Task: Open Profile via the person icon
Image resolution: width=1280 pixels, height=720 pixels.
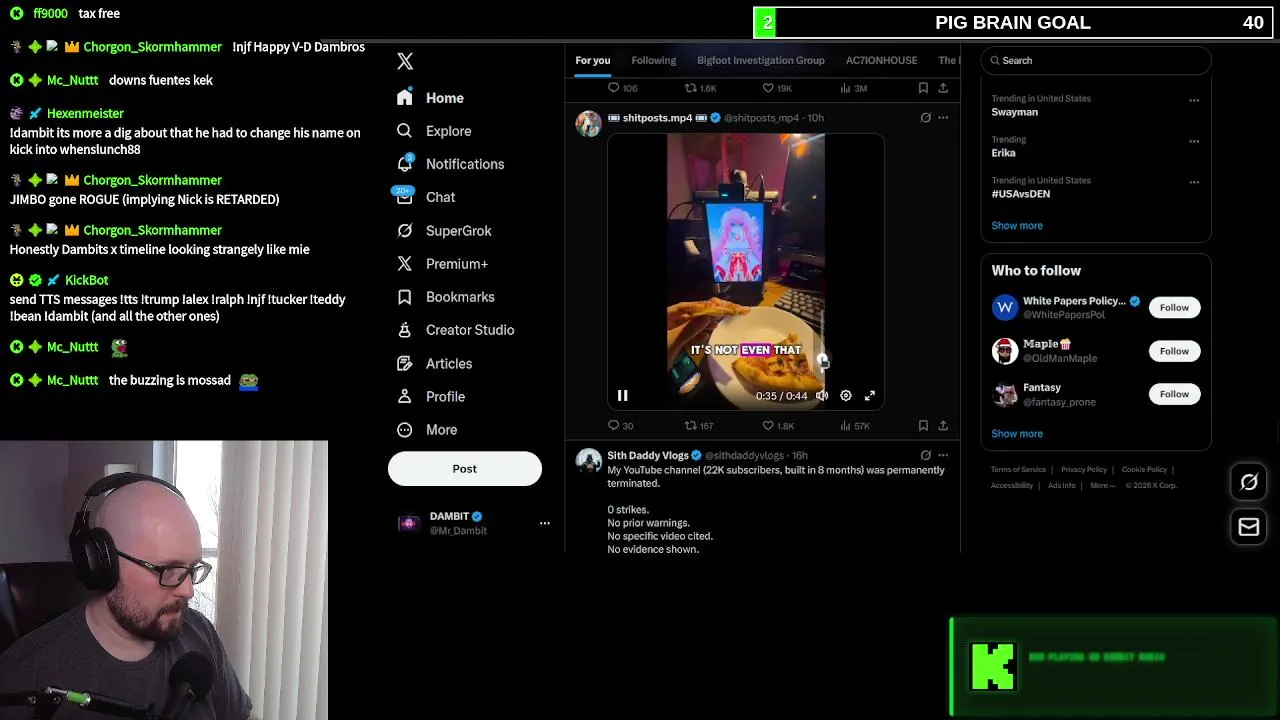Action: (x=404, y=396)
